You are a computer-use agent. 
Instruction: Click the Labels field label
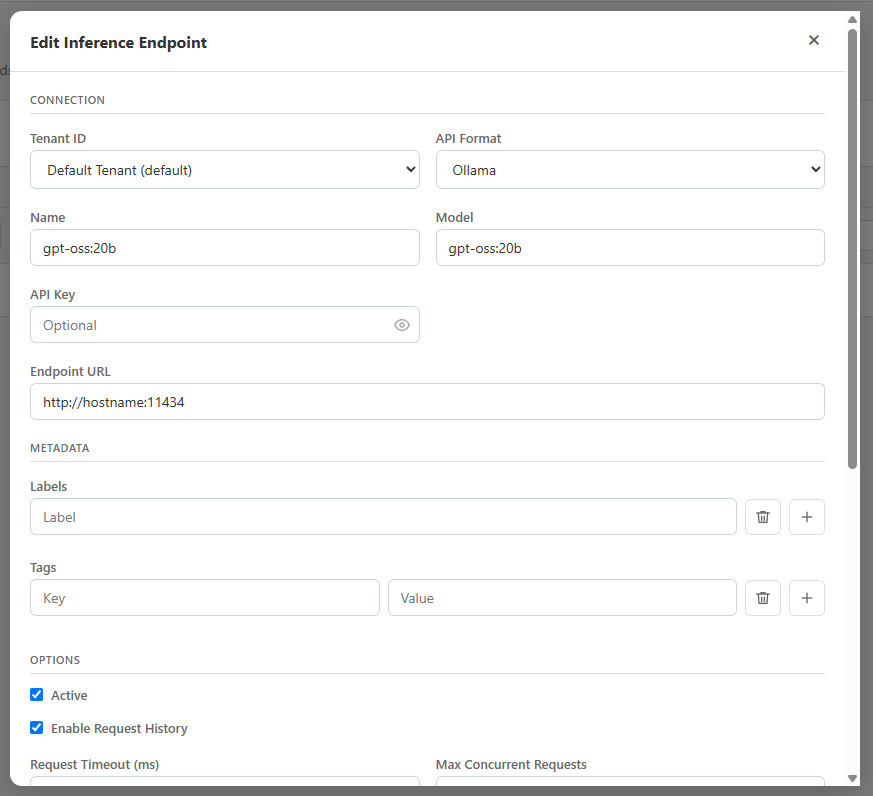[x=48, y=487]
